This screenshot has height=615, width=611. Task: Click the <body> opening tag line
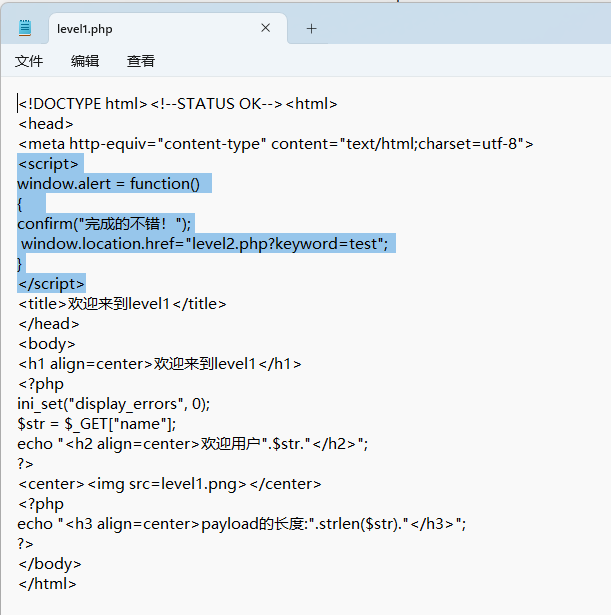tap(47, 344)
